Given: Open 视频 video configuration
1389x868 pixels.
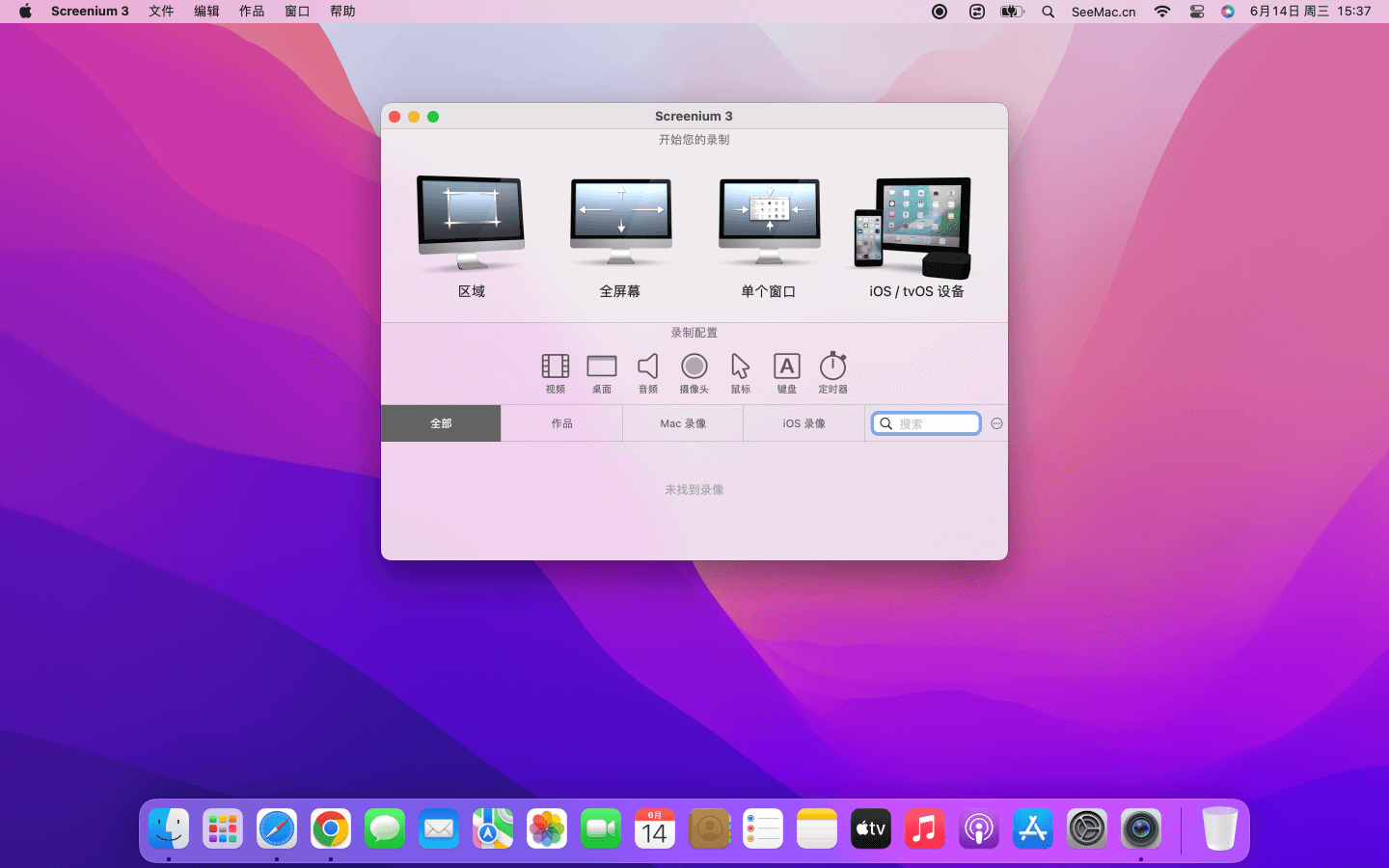Looking at the screenshot, I should (556, 372).
